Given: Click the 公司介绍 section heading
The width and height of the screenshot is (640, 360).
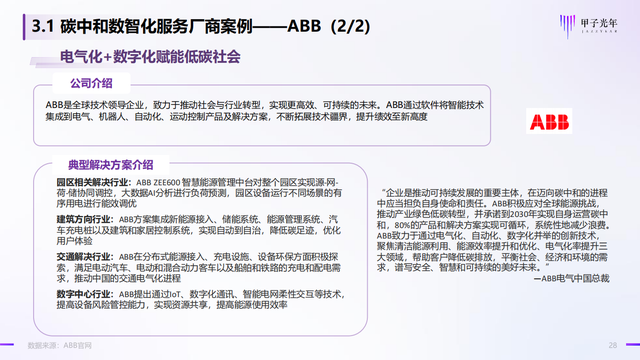Looking at the screenshot, I should 91,83.
